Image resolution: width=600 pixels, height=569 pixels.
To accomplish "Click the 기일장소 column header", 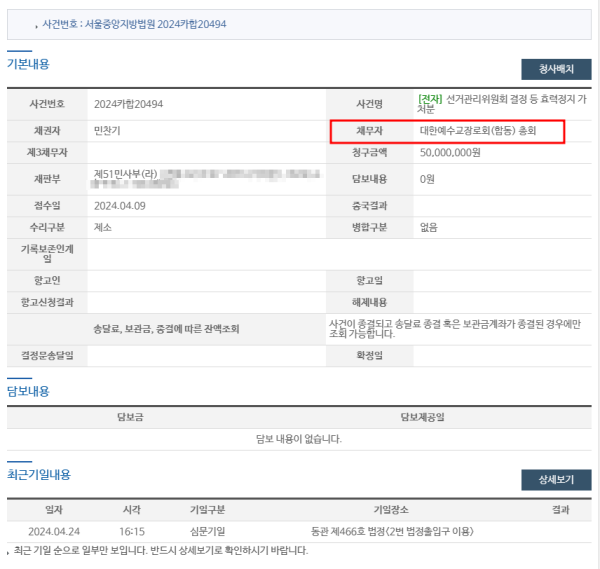I will pyautogui.click(x=391, y=509).
